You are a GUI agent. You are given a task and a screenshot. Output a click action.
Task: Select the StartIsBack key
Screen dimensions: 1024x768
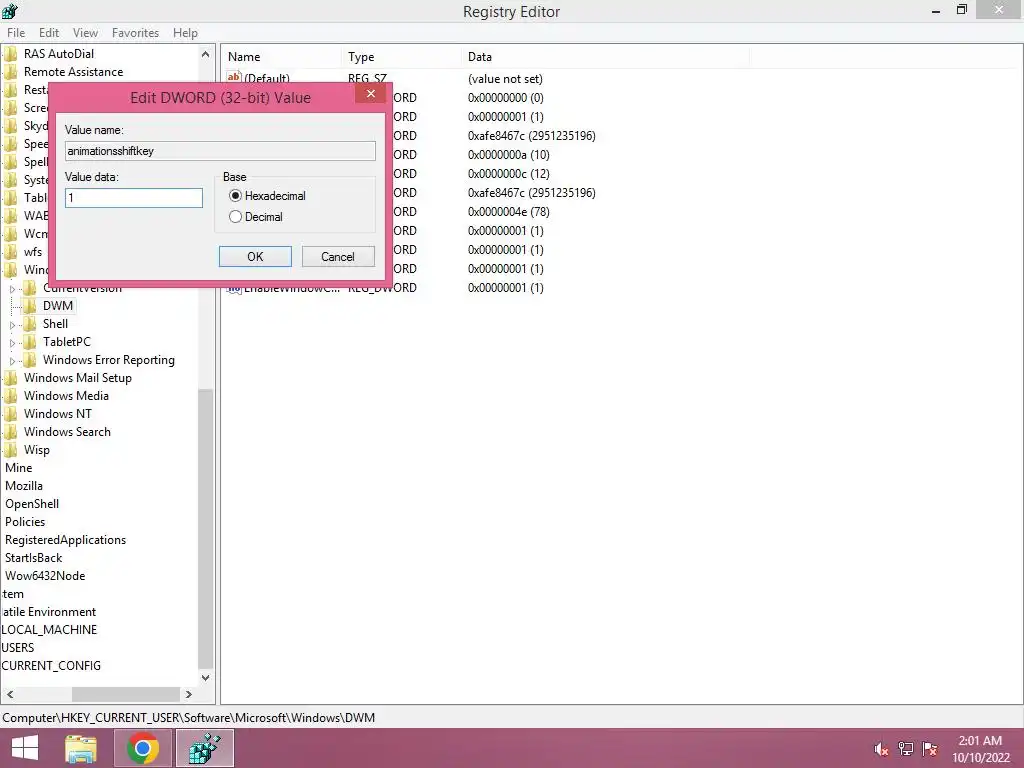click(x=34, y=558)
